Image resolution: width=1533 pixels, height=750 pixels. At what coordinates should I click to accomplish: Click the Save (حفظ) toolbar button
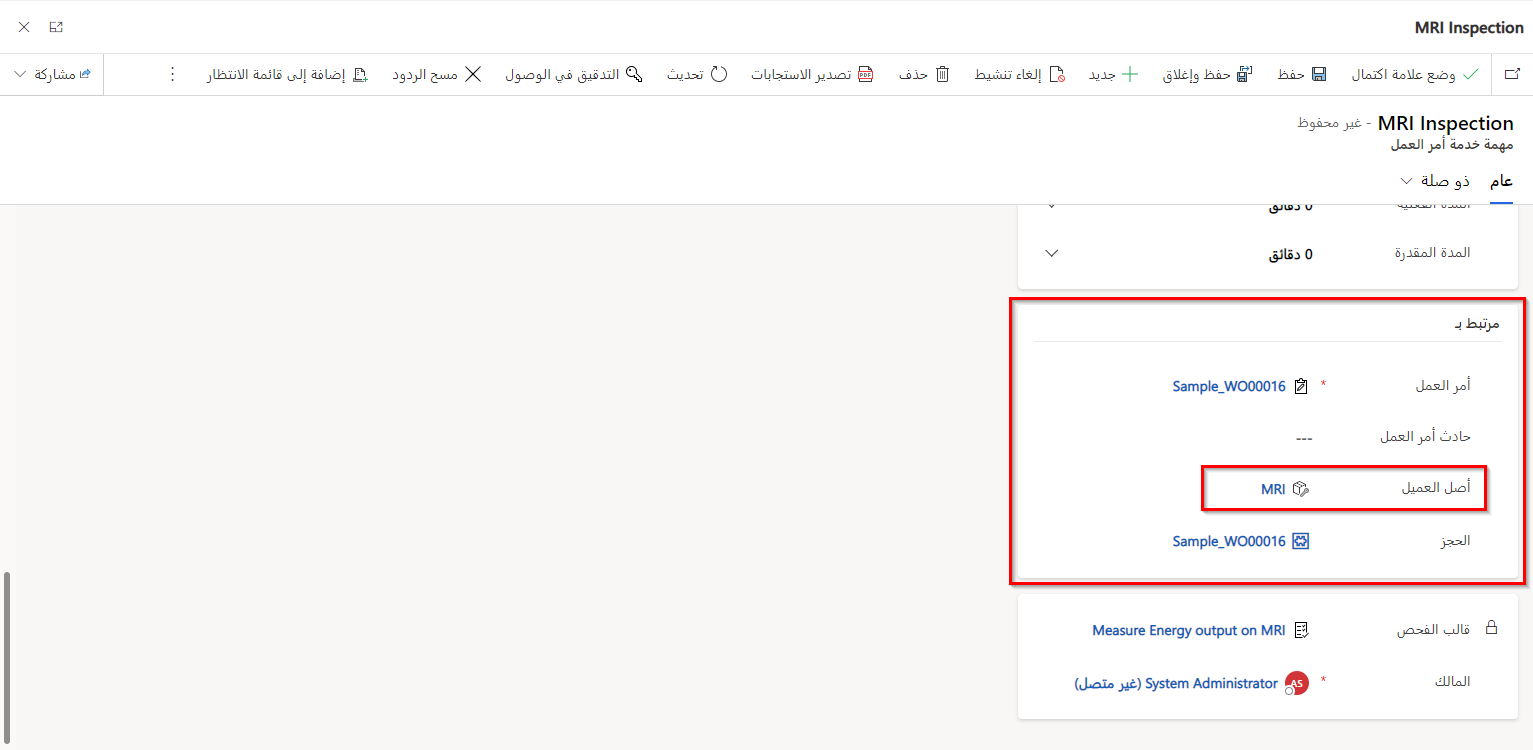pyautogui.click(x=1301, y=75)
